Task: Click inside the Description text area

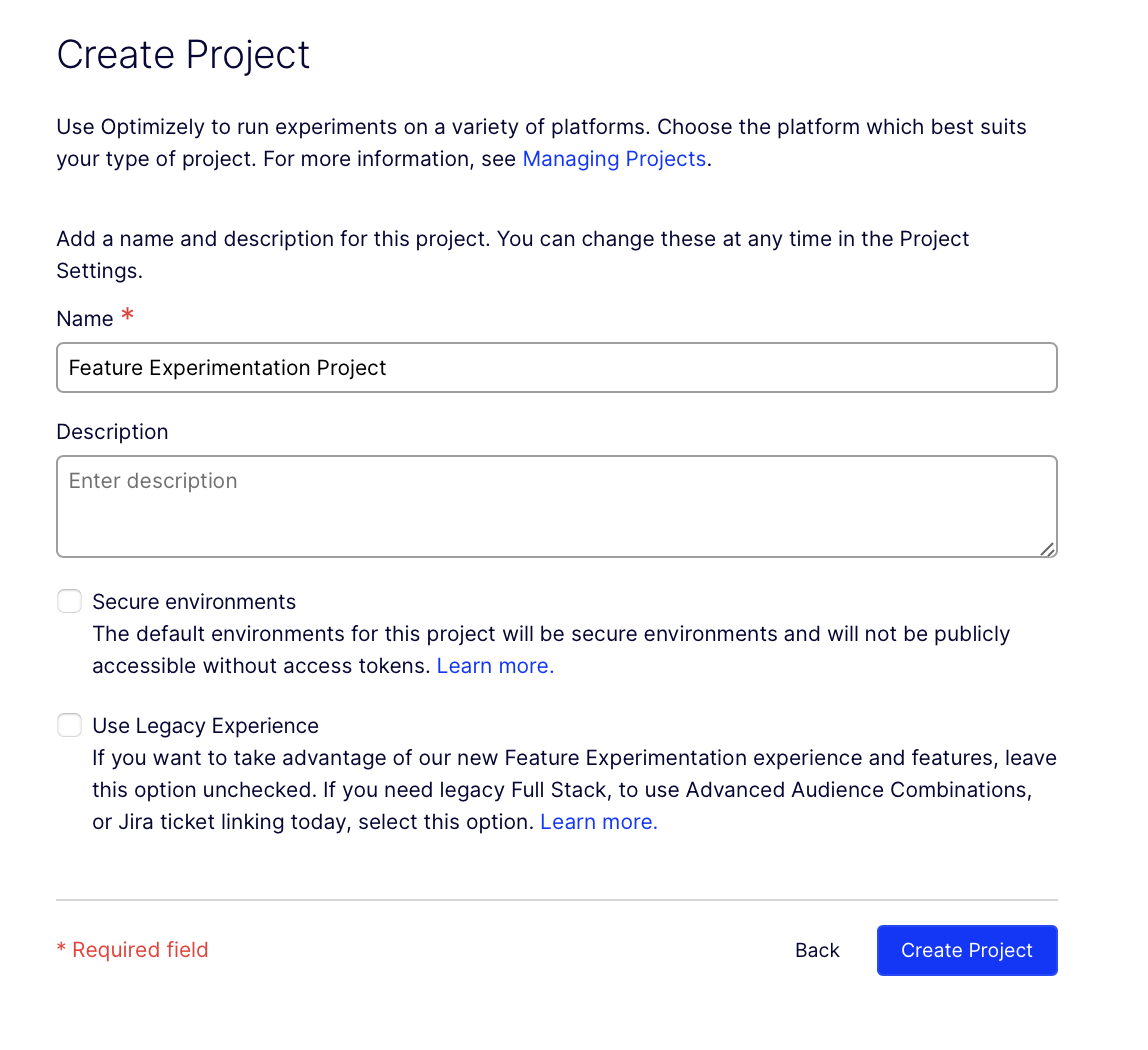Action: pos(556,505)
